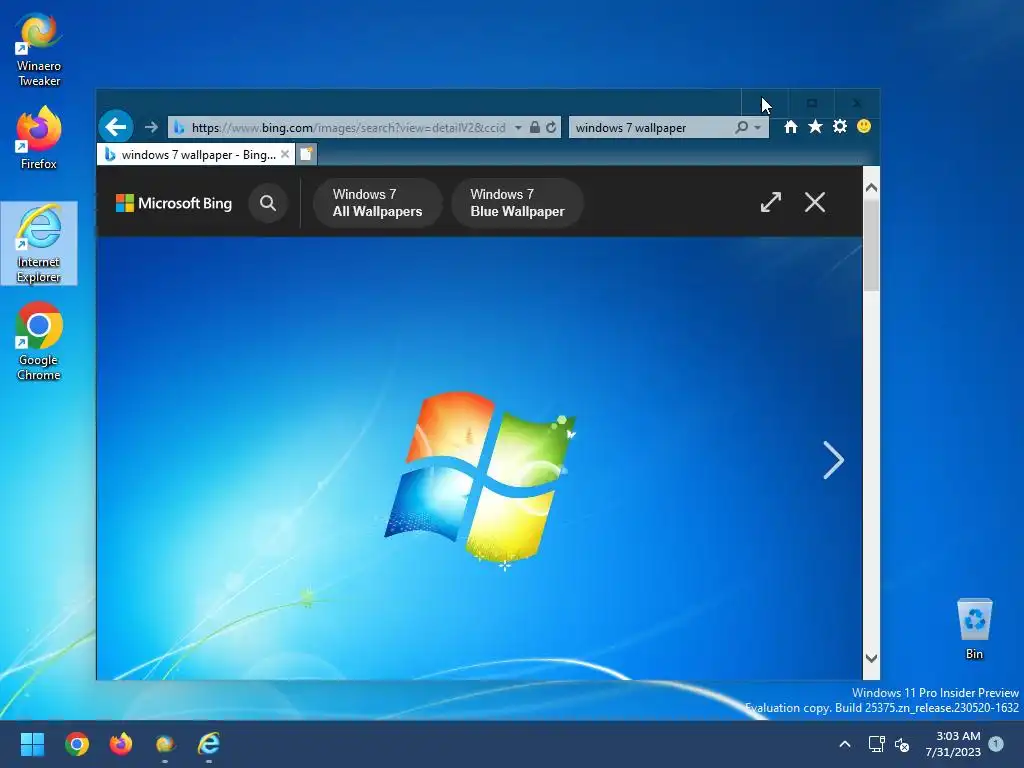1024x768 pixels.
Task: Open a new tab in Internet Explorer
Action: (x=306, y=154)
